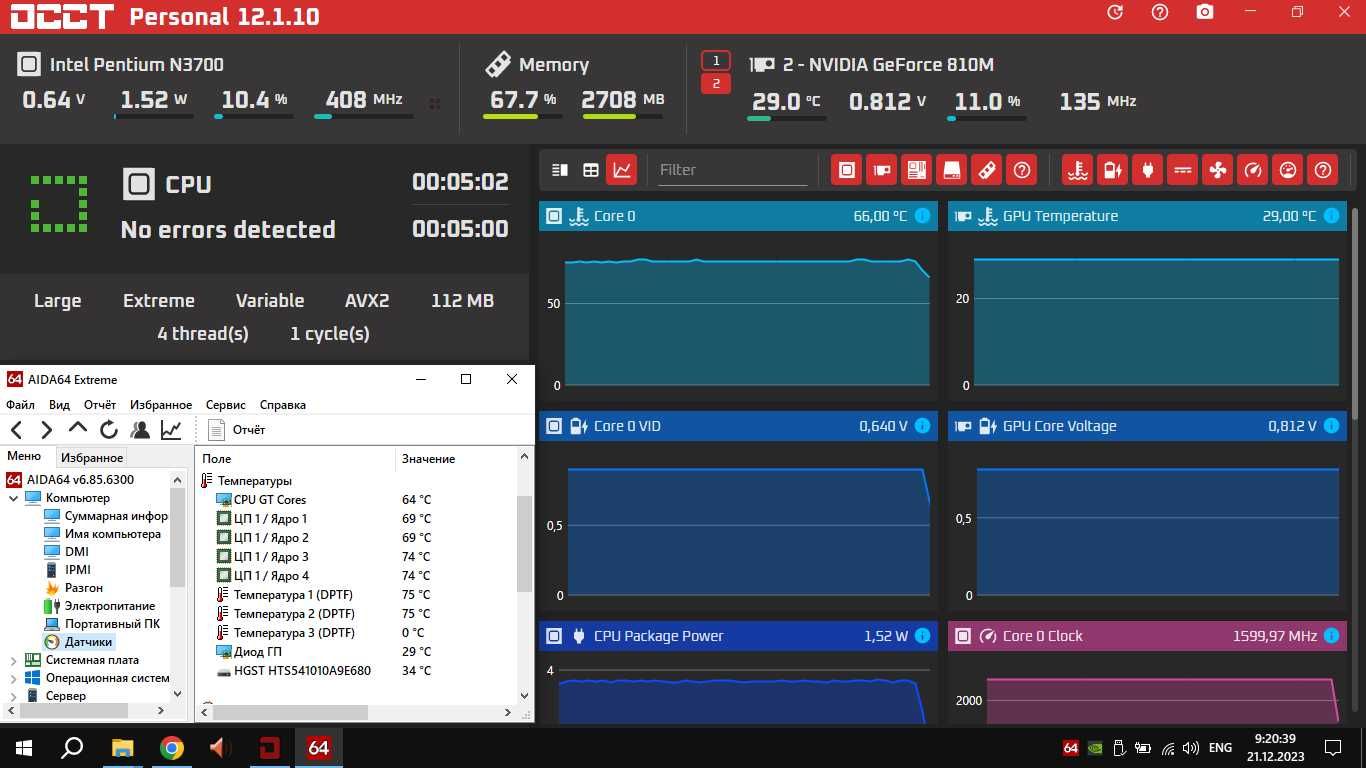Go up one level in AIDA64
This screenshot has width=1366, height=768.
(x=78, y=429)
